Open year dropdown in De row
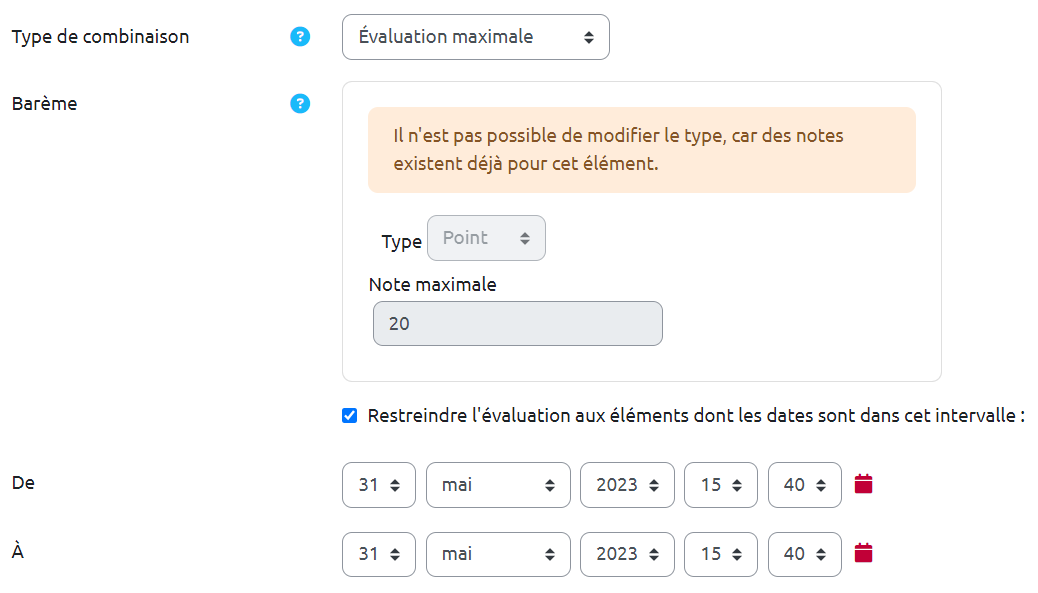 pos(627,485)
